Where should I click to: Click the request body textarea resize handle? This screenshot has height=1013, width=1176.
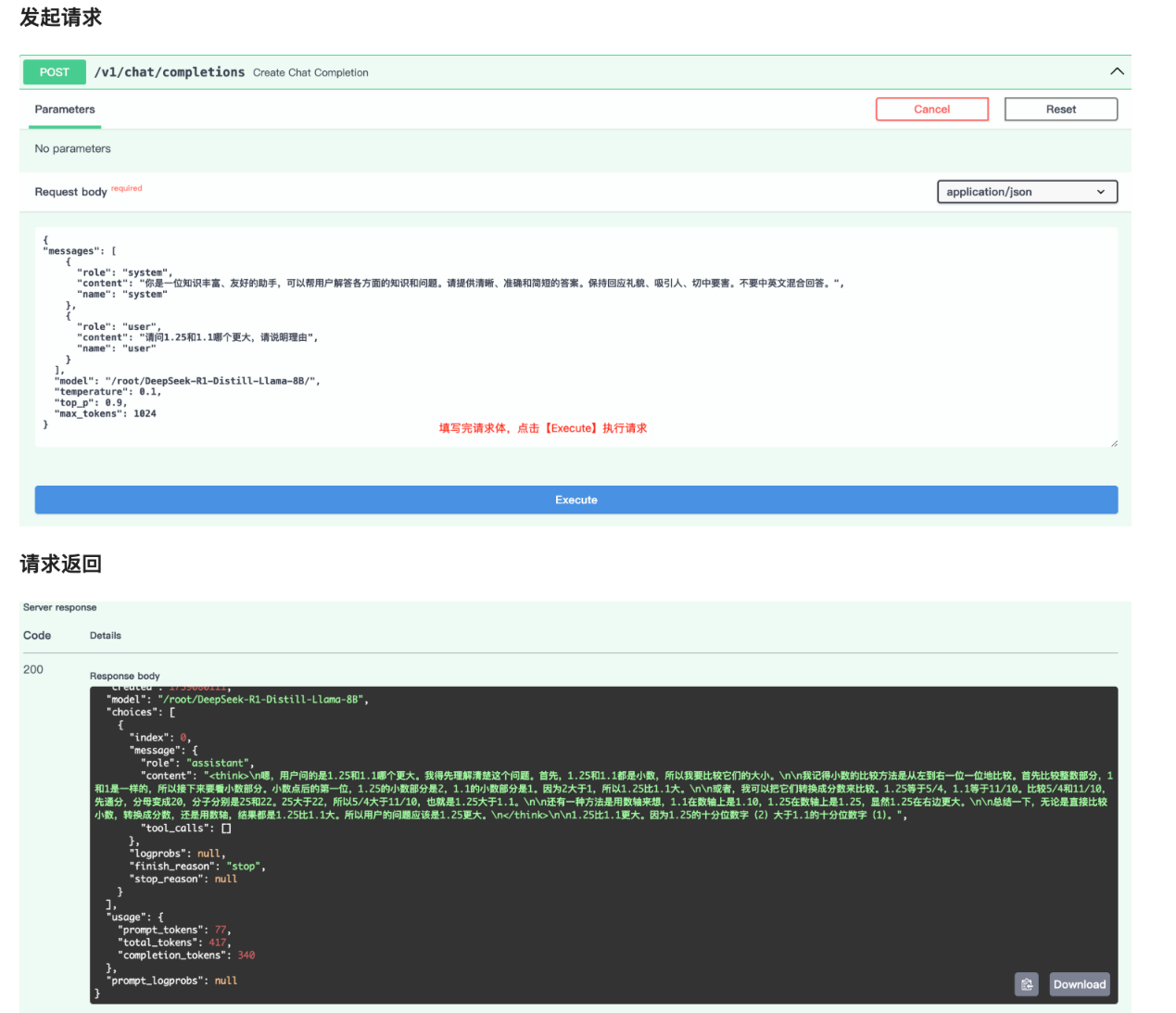(x=1113, y=443)
